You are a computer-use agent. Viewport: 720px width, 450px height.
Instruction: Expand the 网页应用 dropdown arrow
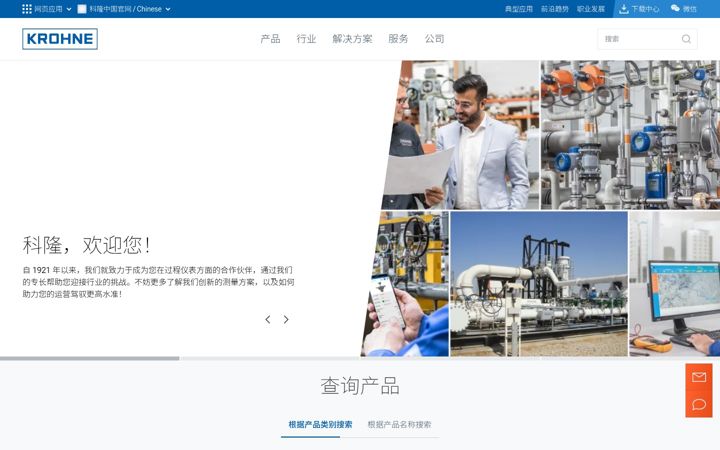coord(69,9)
